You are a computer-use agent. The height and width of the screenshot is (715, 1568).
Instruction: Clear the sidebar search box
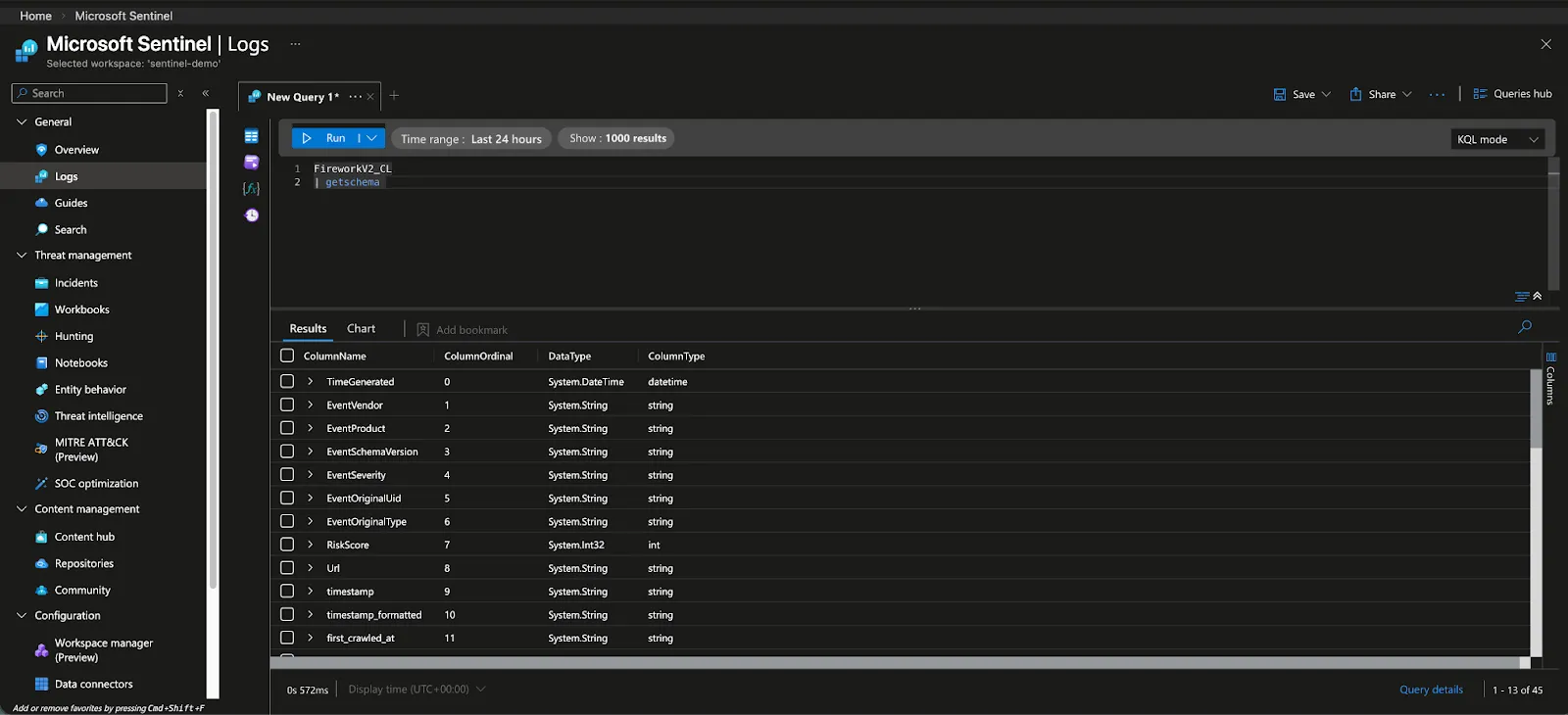[180, 93]
